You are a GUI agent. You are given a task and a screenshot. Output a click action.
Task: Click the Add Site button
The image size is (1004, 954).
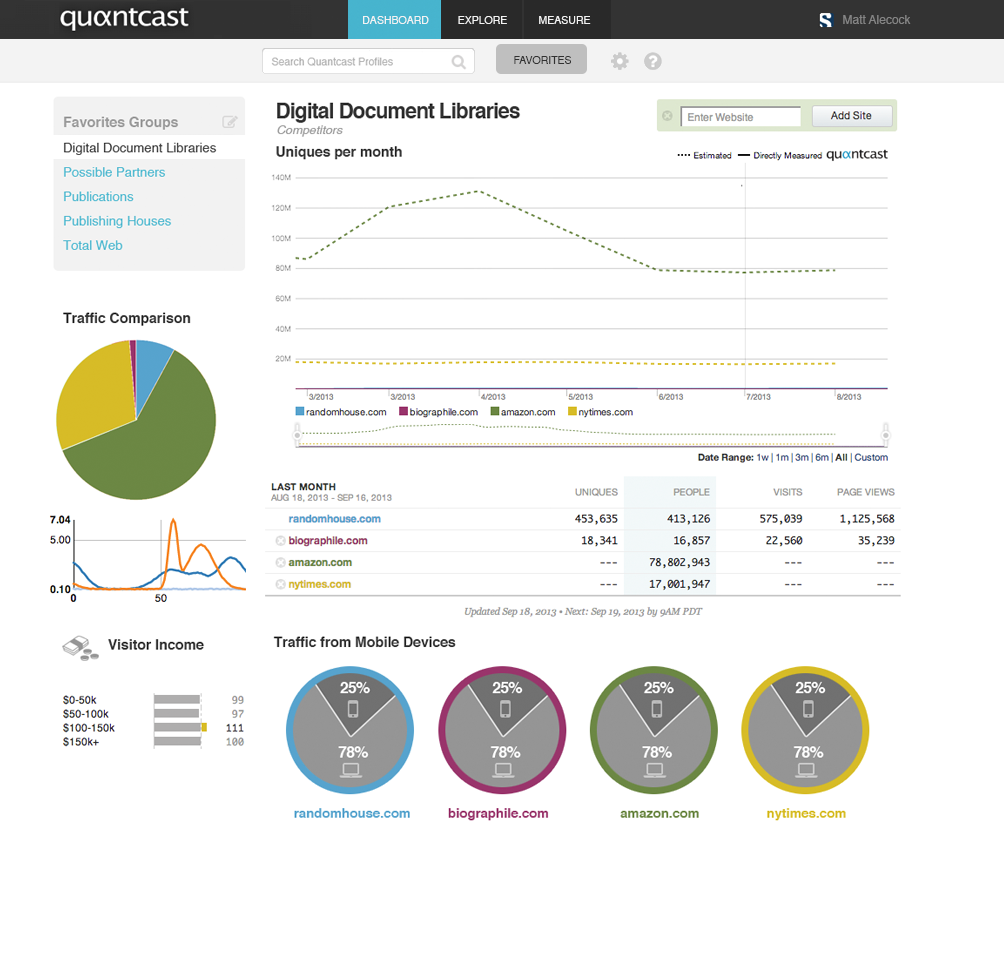click(852, 116)
